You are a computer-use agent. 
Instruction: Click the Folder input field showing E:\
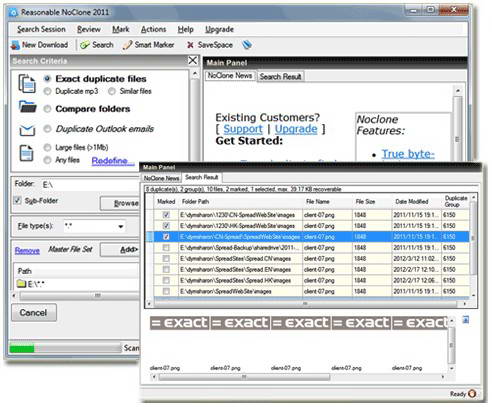(90, 184)
